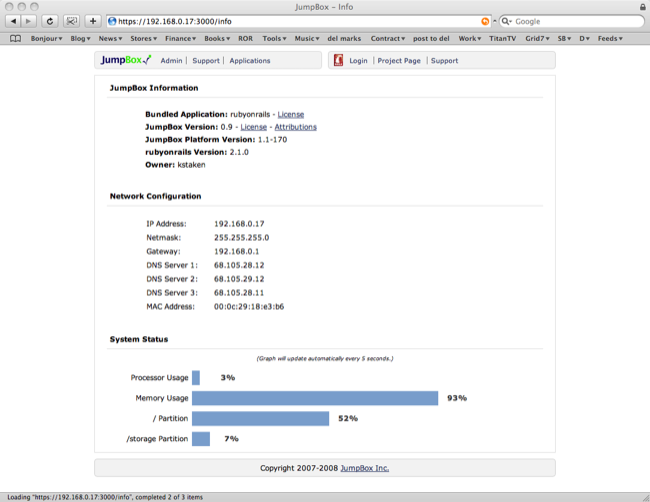Click the platform version 1.1-170
650x502 pixels.
pyautogui.click(x=272, y=140)
